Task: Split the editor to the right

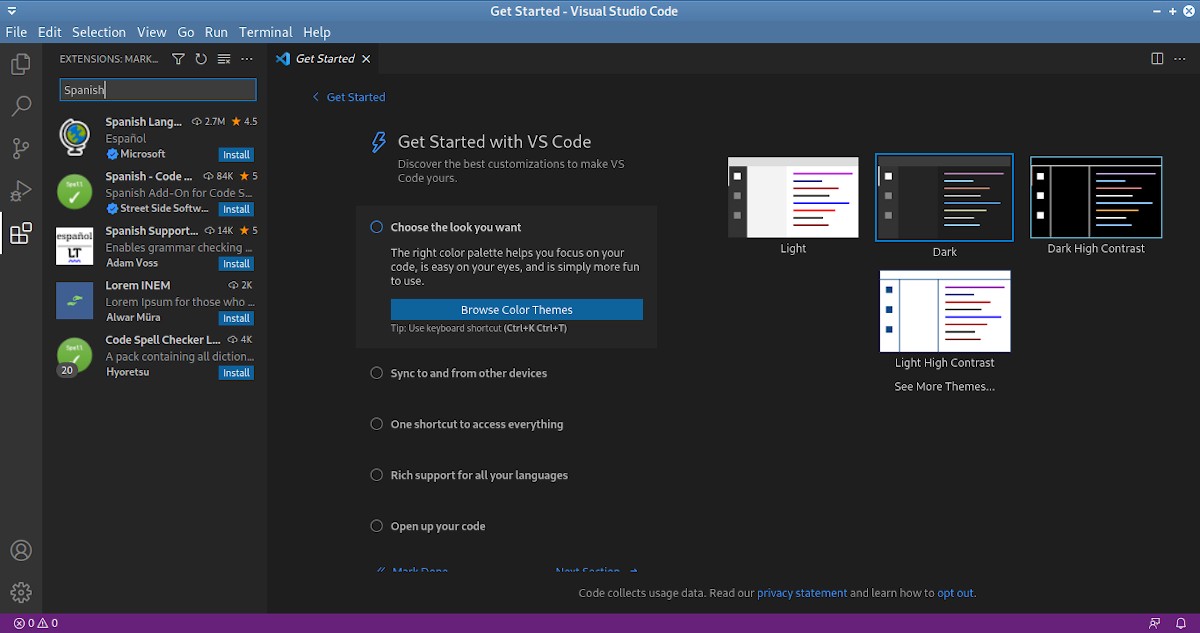Action: (1157, 59)
